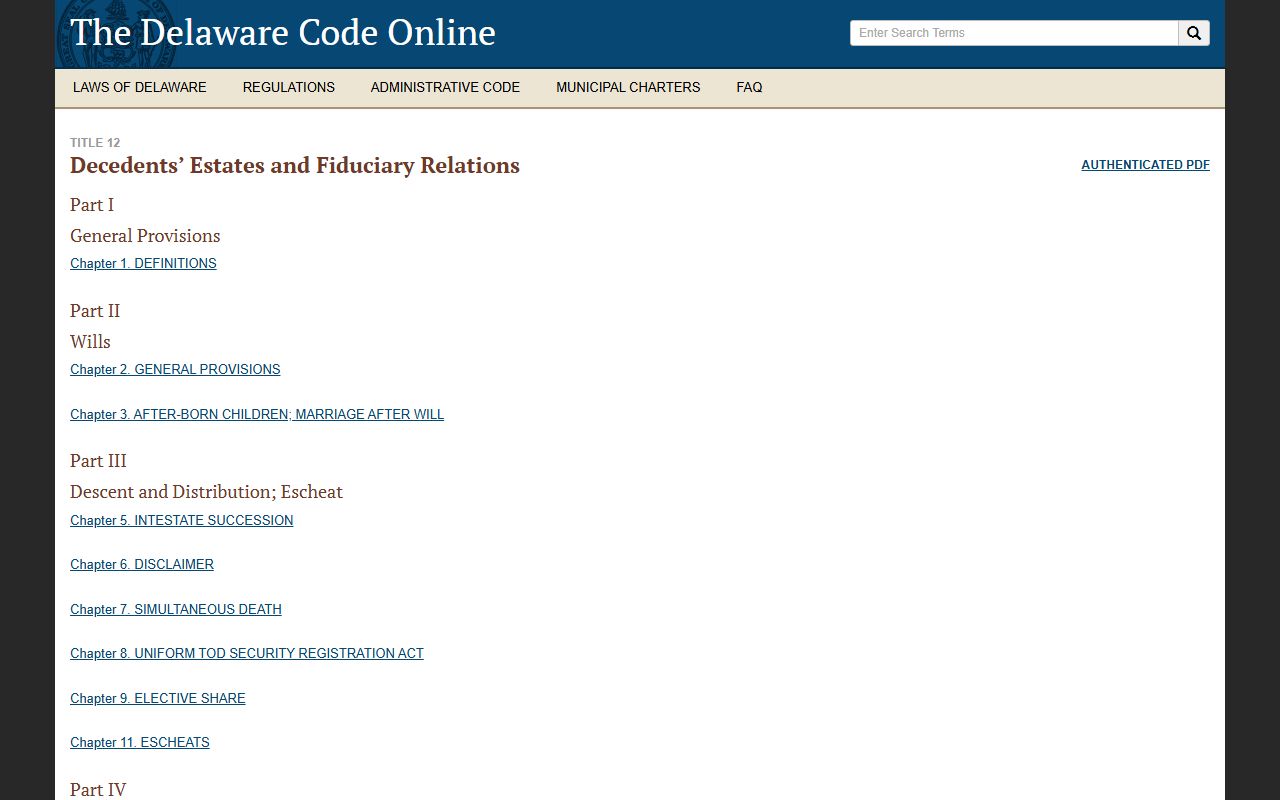The height and width of the screenshot is (800, 1280).
Task: Open the Laws of Delaware menu
Action: pyautogui.click(x=140, y=87)
